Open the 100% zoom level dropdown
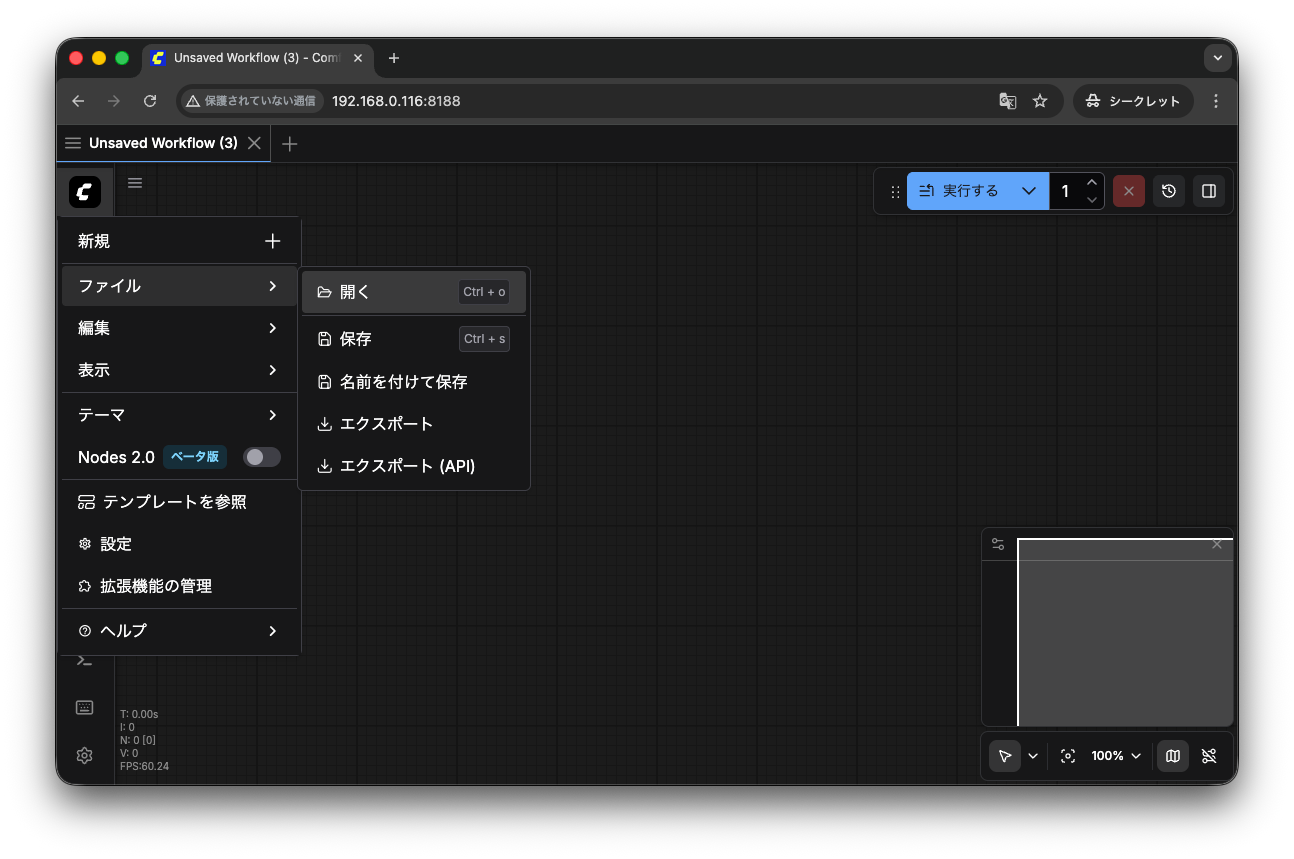 coord(1116,756)
